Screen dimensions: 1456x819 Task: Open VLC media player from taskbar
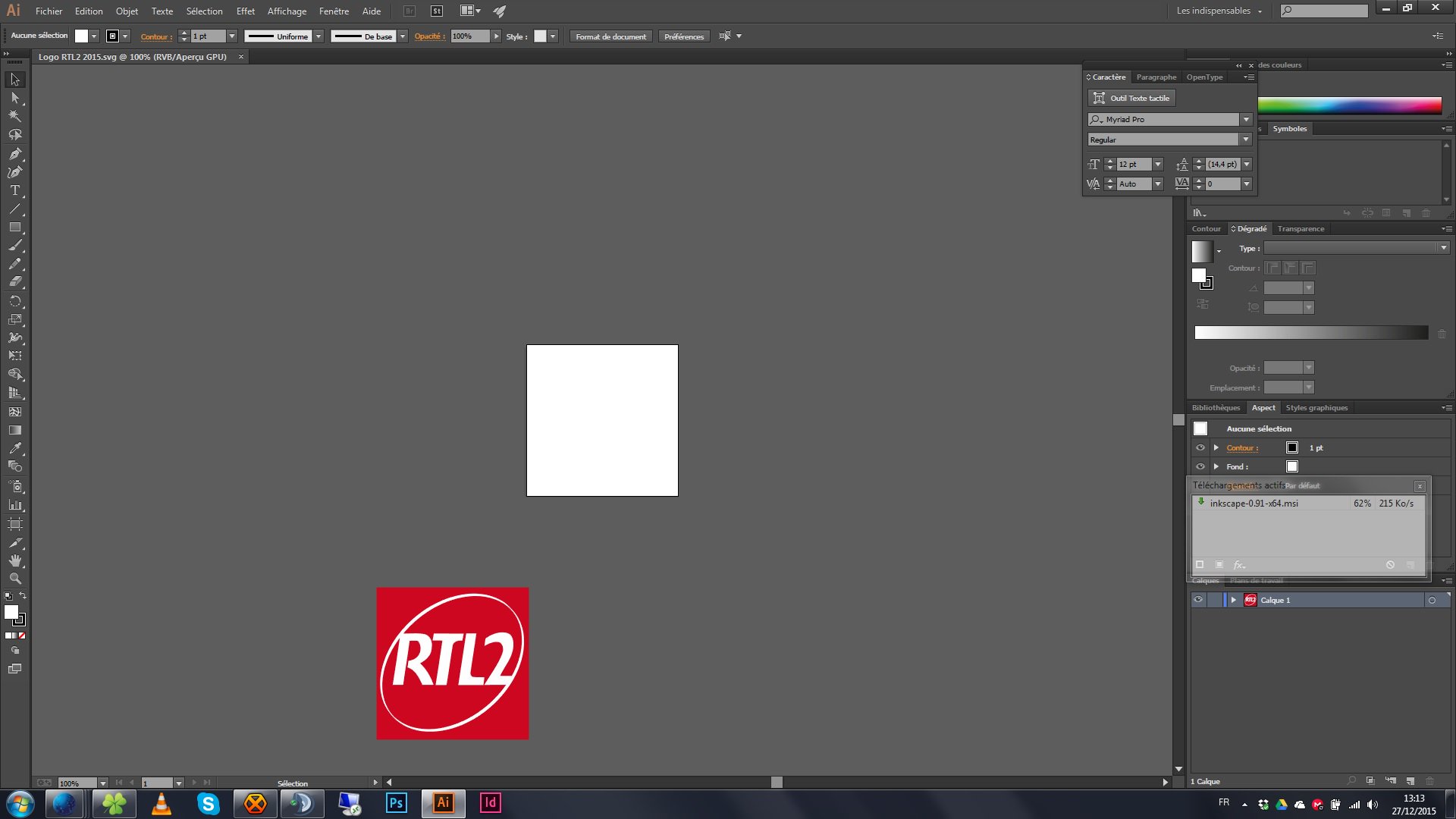[162, 803]
